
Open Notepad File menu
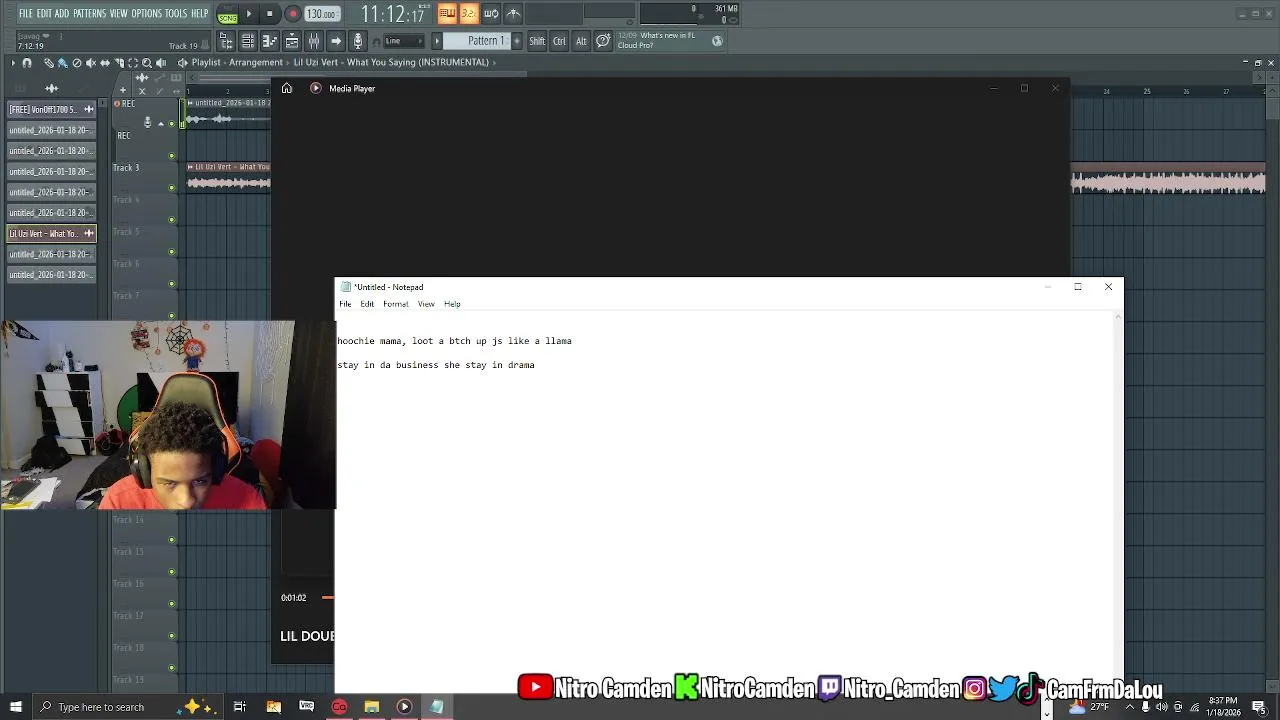pos(345,304)
